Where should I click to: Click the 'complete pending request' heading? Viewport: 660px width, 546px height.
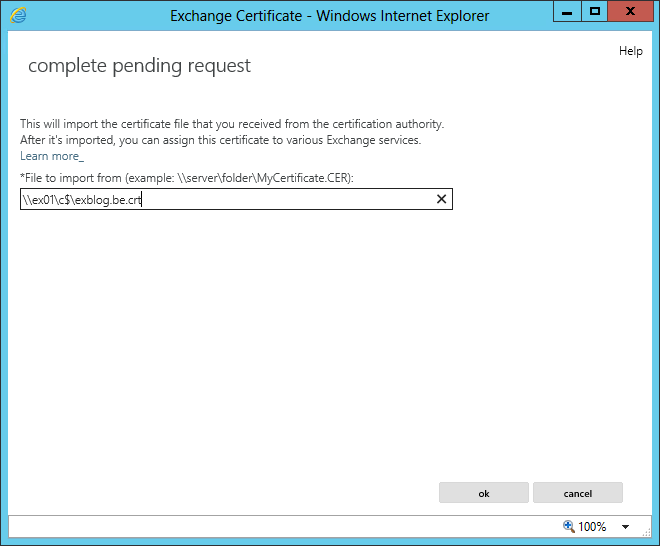139,66
